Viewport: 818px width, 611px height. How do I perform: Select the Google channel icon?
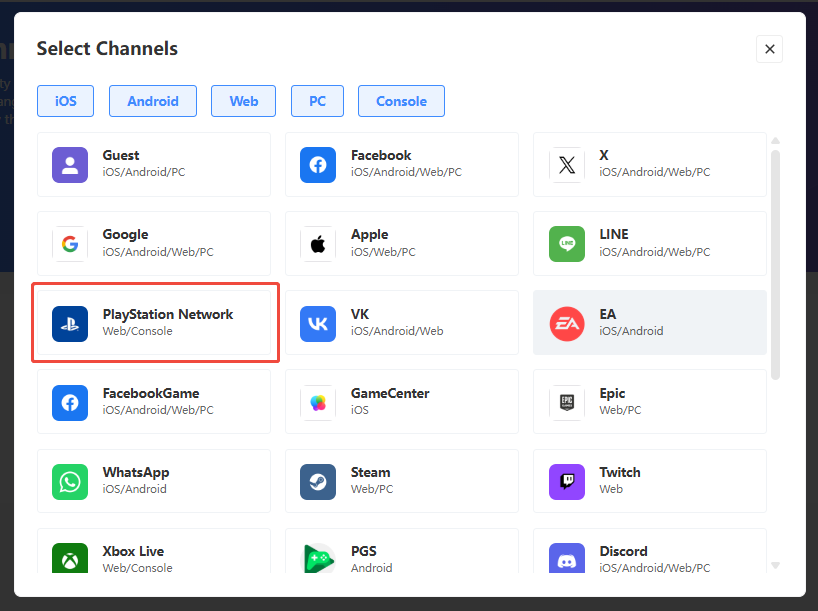tap(69, 243)
